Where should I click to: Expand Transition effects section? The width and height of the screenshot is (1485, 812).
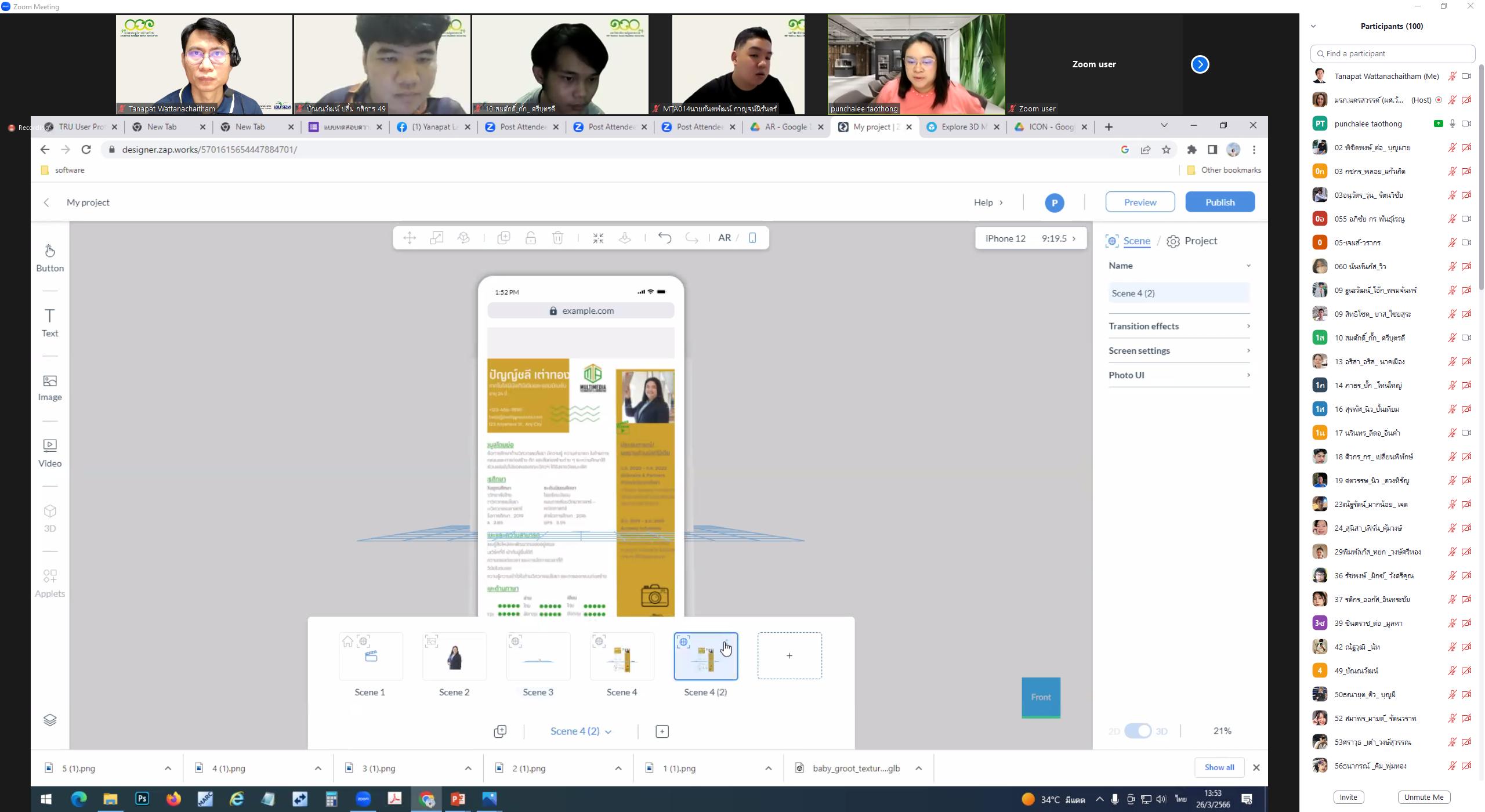click(1179, 326)
